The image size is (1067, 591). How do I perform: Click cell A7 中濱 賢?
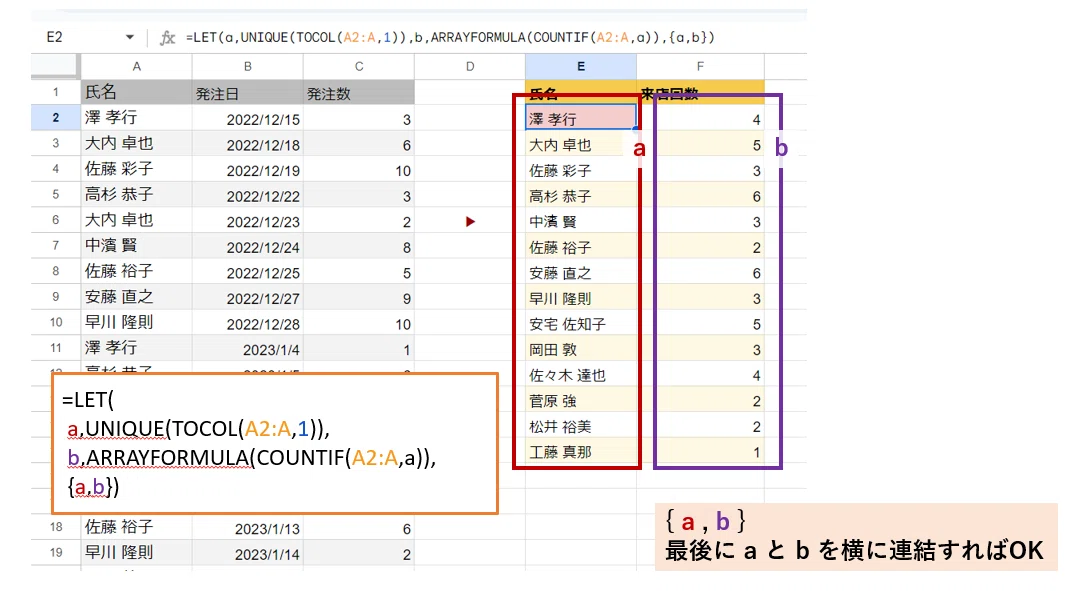[136, 246]
